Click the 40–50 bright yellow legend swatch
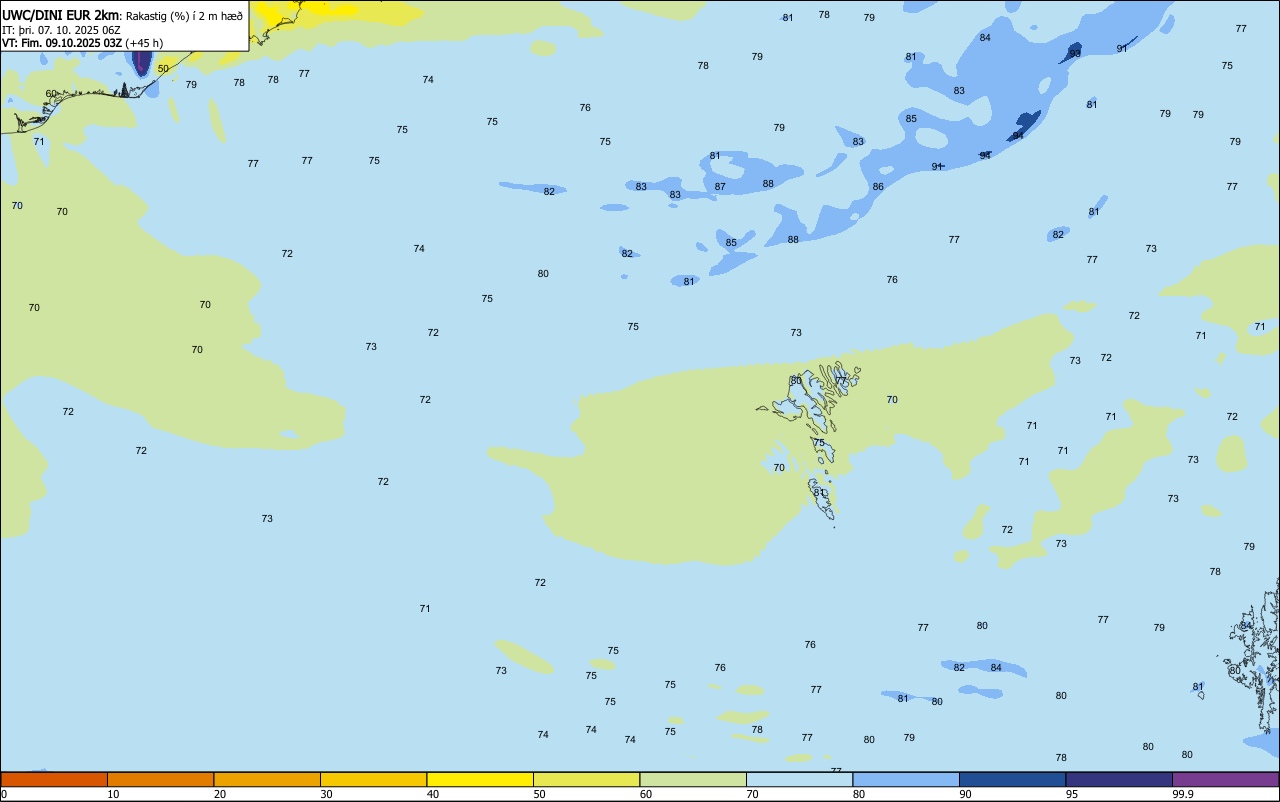This screenshot has height=802, width=1280. tap(480, 779)
